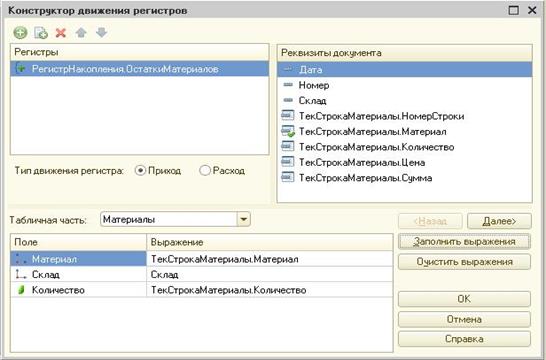546x360 pixels.
Task: Select ТекСтрокаМатериалы.Сумма requisite
Action: (405, 178)
